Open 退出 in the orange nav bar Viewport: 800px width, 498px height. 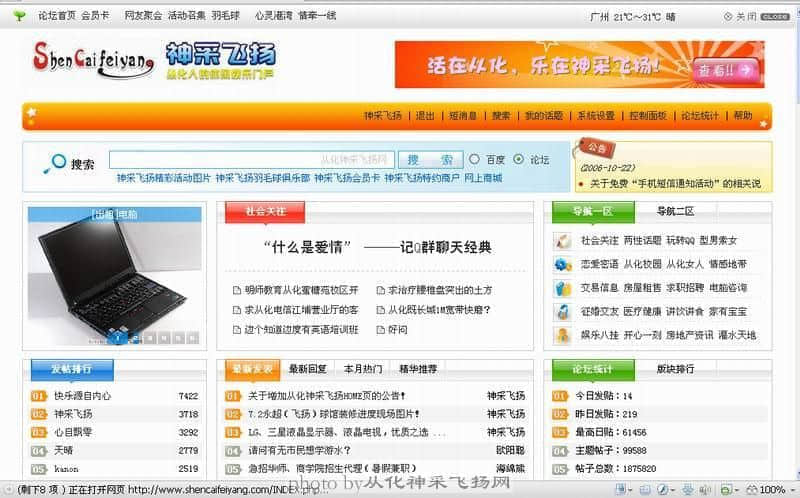click(425, 116)
